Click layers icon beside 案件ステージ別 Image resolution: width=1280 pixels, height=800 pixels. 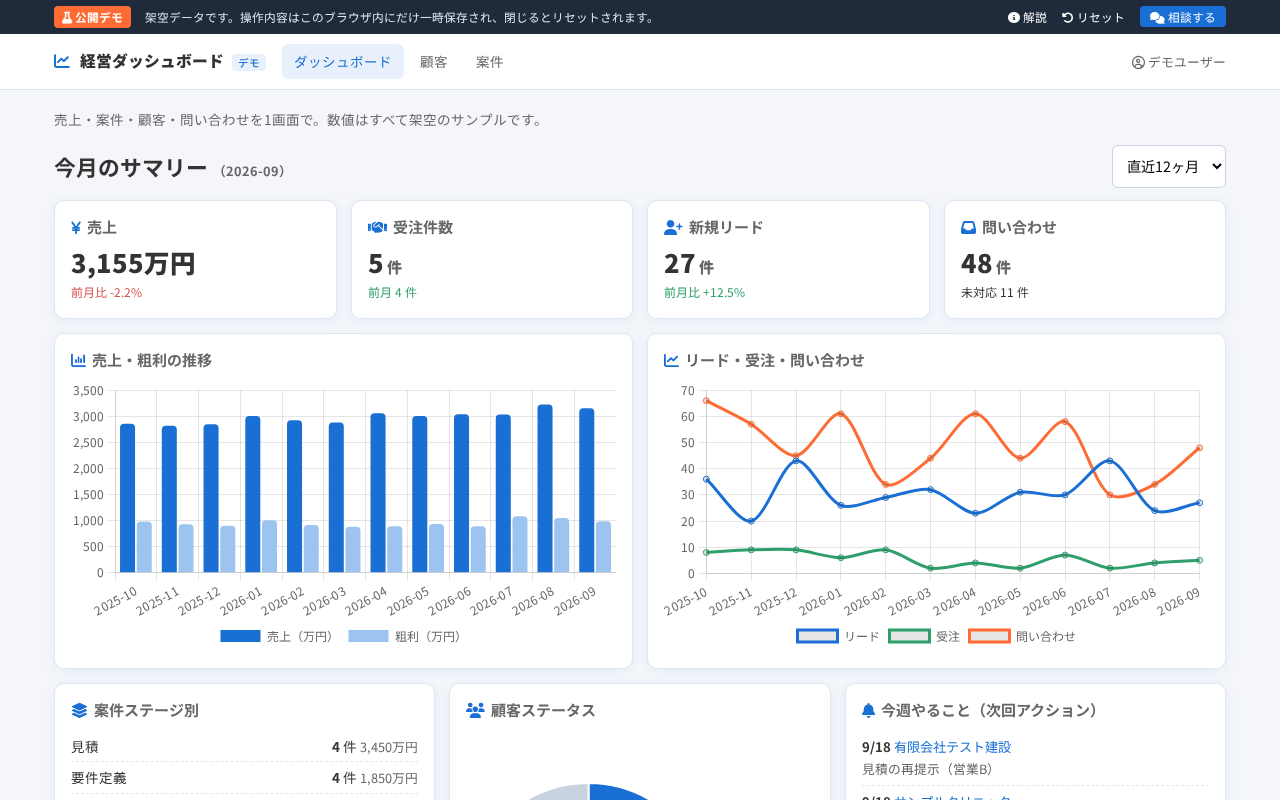coord(79,710)
